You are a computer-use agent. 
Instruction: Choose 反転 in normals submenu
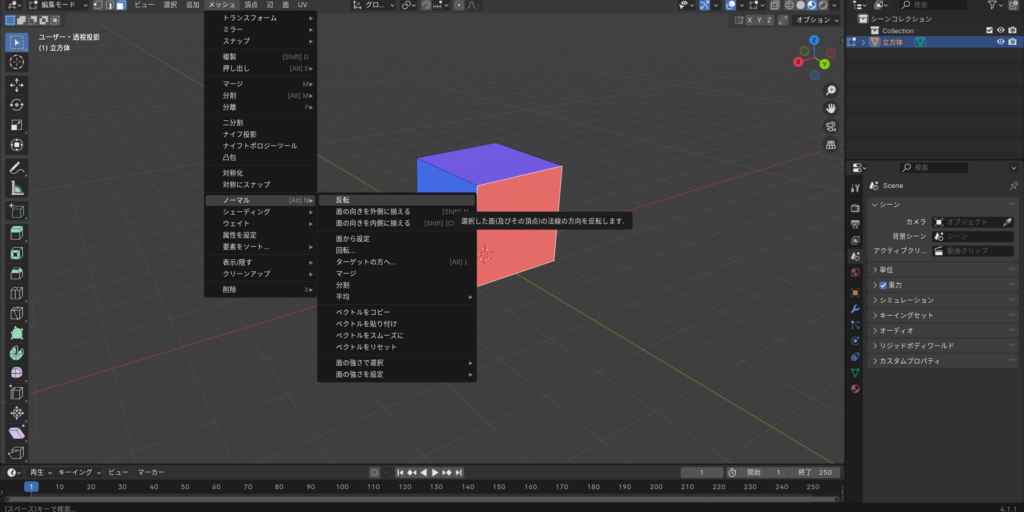click(x=396, y=200)
